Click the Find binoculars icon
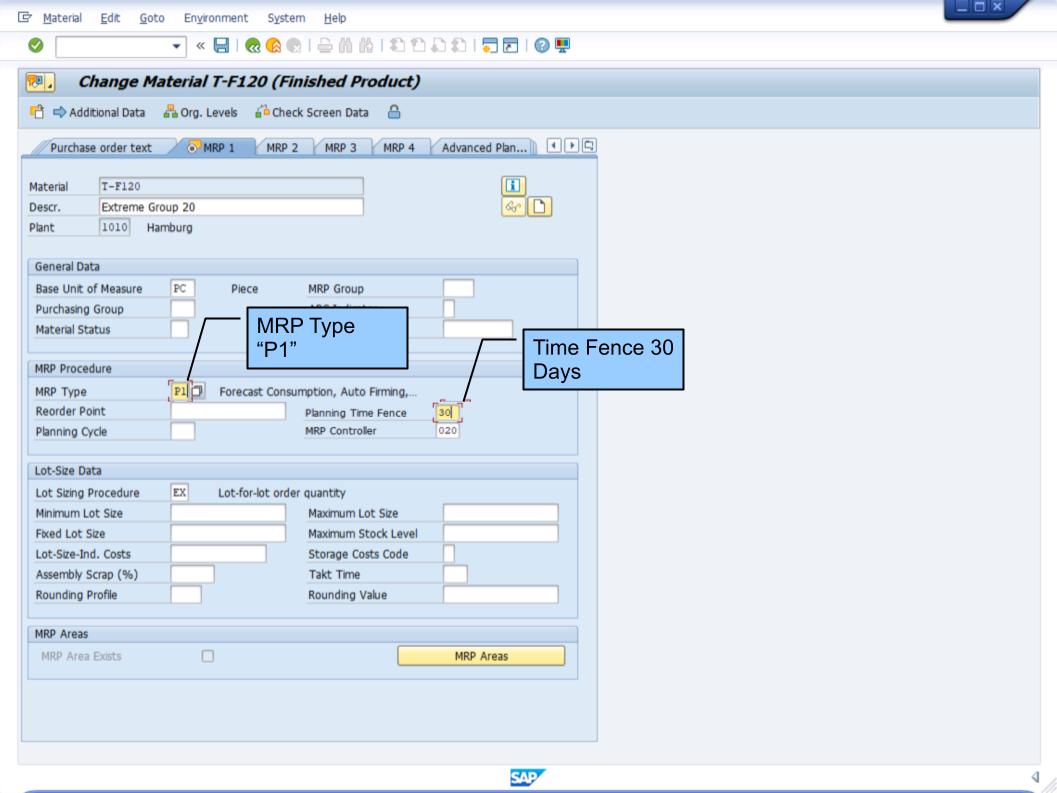 click(346, 45)
